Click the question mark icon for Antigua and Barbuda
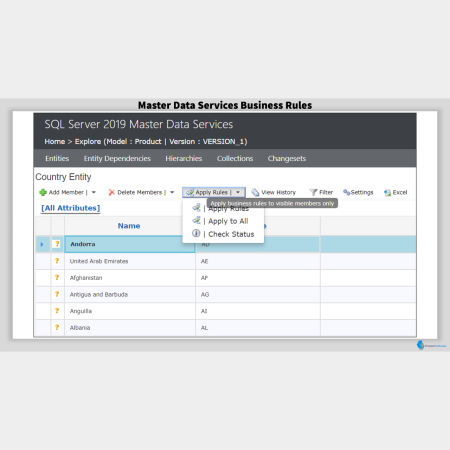This screenshot has height=450, width=450. point(57,294)
